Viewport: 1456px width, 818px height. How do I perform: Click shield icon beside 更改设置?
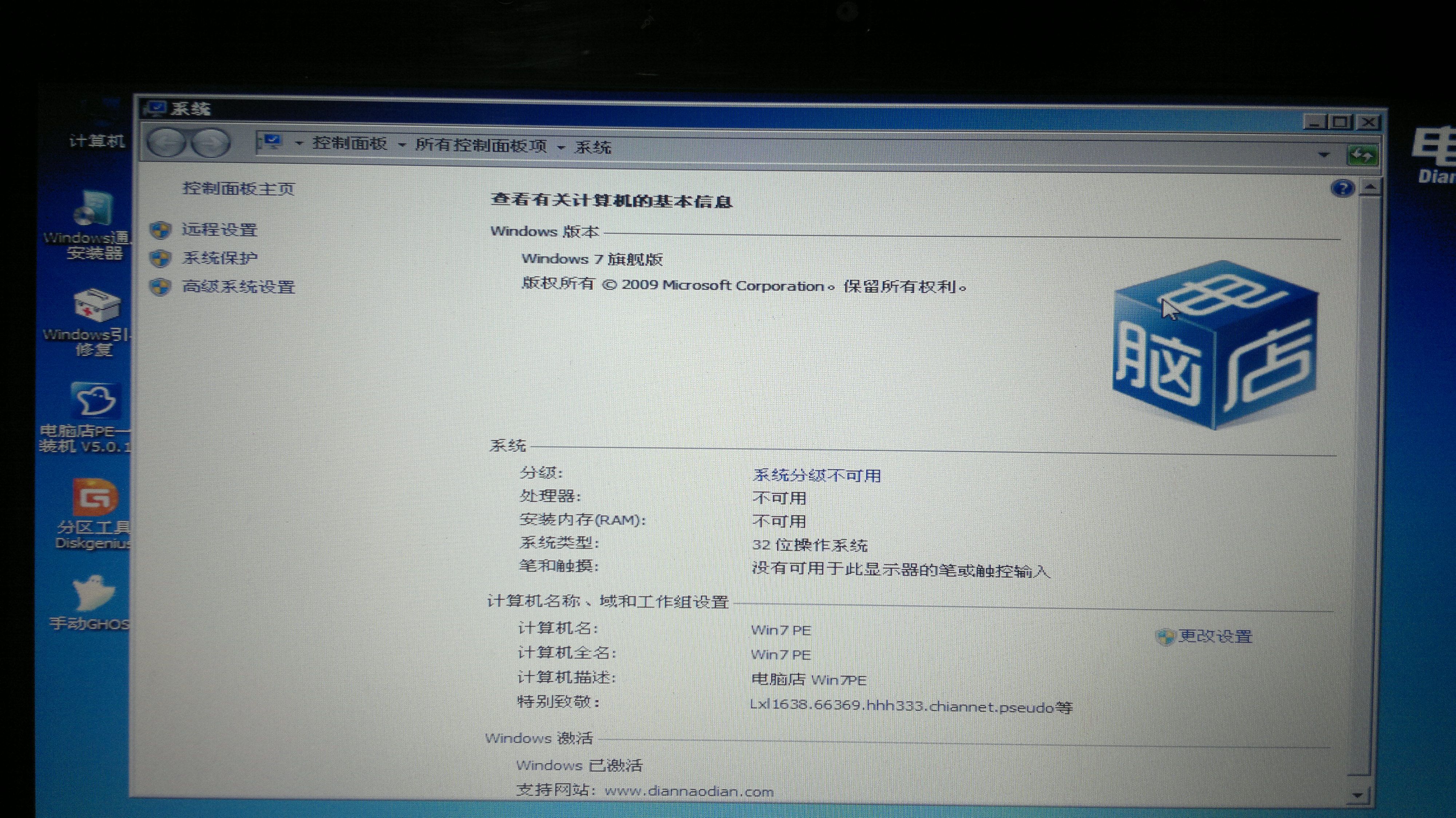[x=1165, y=637]
